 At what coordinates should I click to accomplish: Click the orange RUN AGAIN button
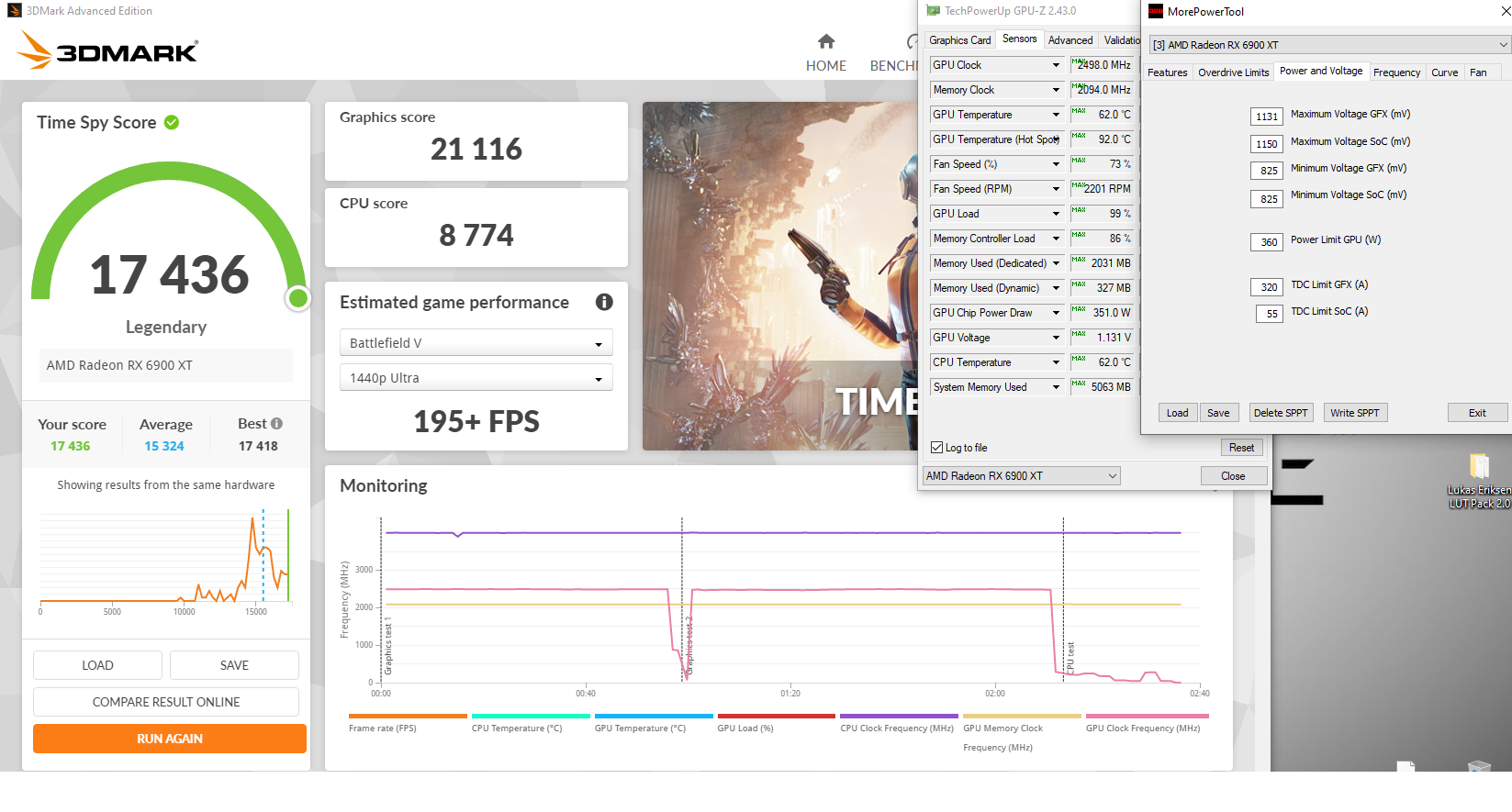[170, 739]
